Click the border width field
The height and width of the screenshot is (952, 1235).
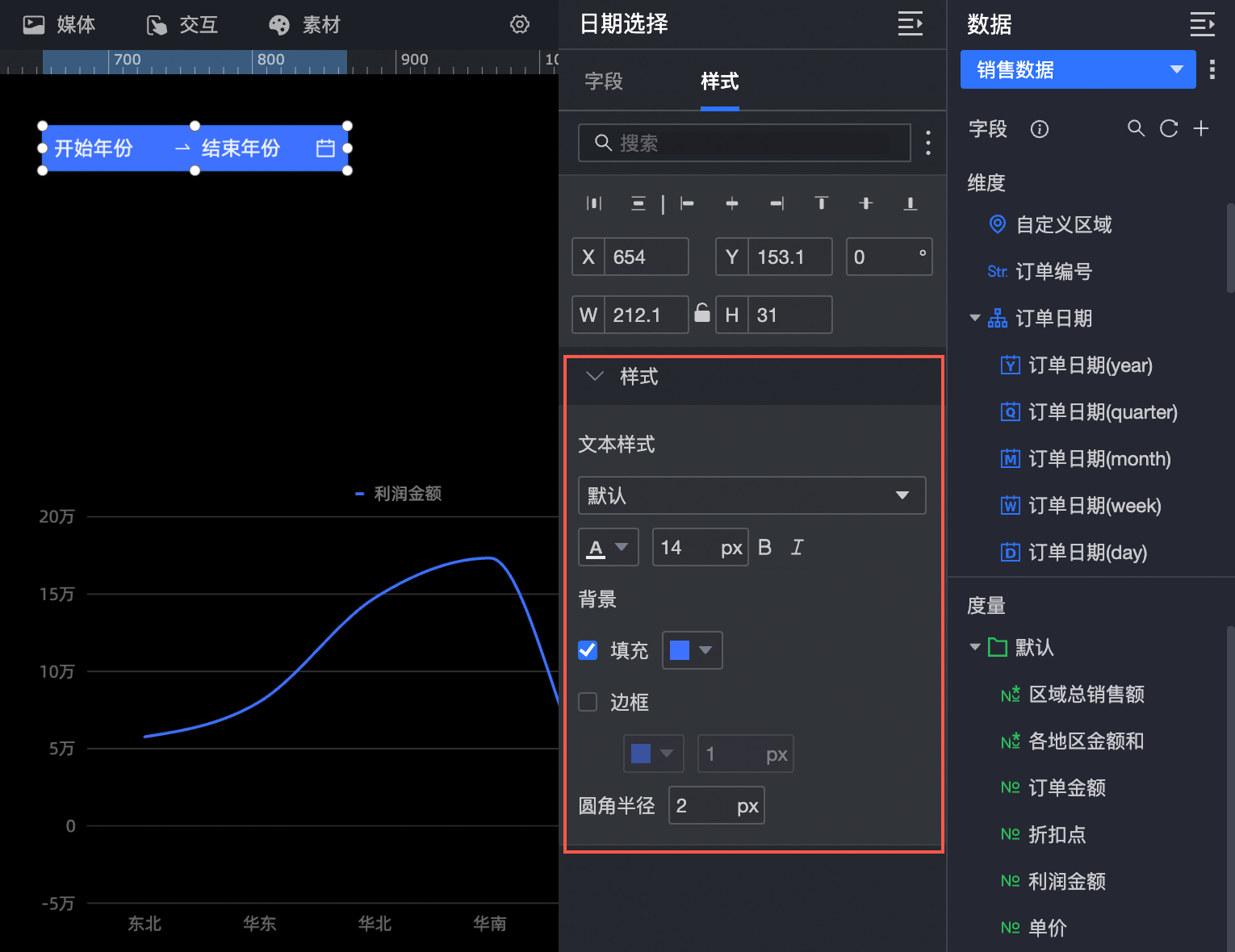point(745,754)
